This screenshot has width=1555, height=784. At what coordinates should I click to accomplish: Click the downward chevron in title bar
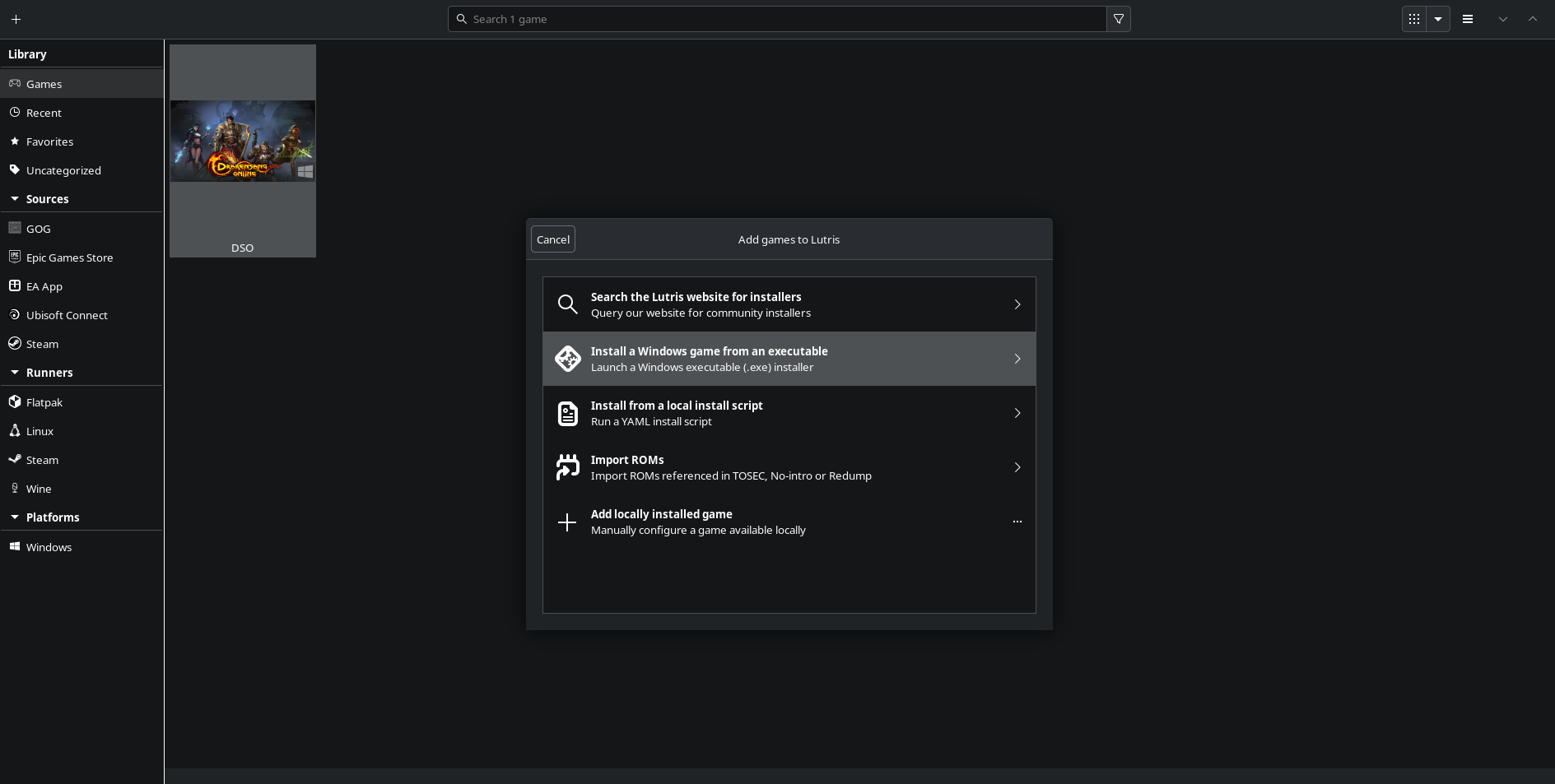pos(1503,19)
